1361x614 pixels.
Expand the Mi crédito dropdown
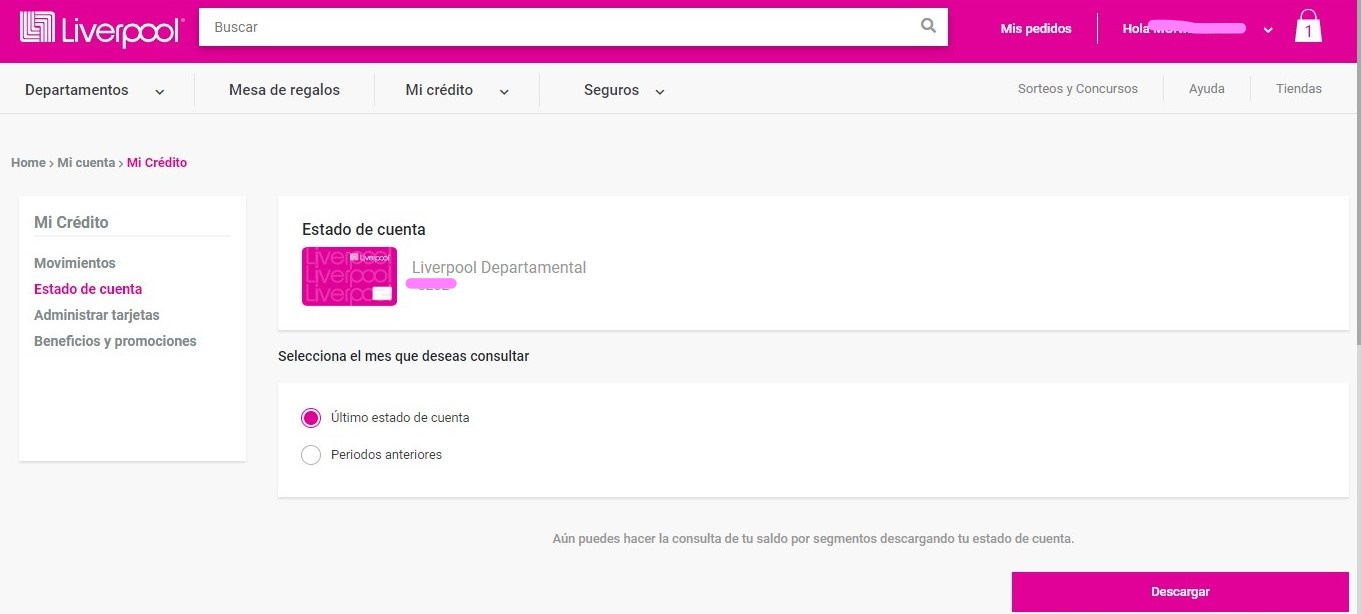click(x=456, y=90)
